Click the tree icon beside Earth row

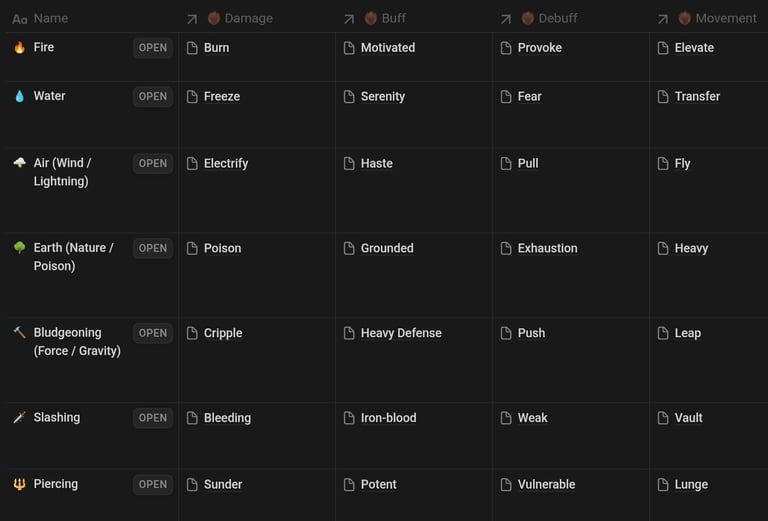coord(20,247)
